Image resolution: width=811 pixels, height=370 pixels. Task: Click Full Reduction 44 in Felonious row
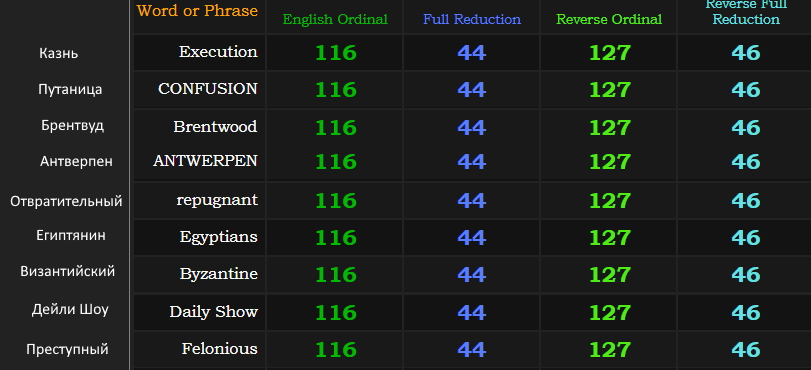click(x=471, y=350)
